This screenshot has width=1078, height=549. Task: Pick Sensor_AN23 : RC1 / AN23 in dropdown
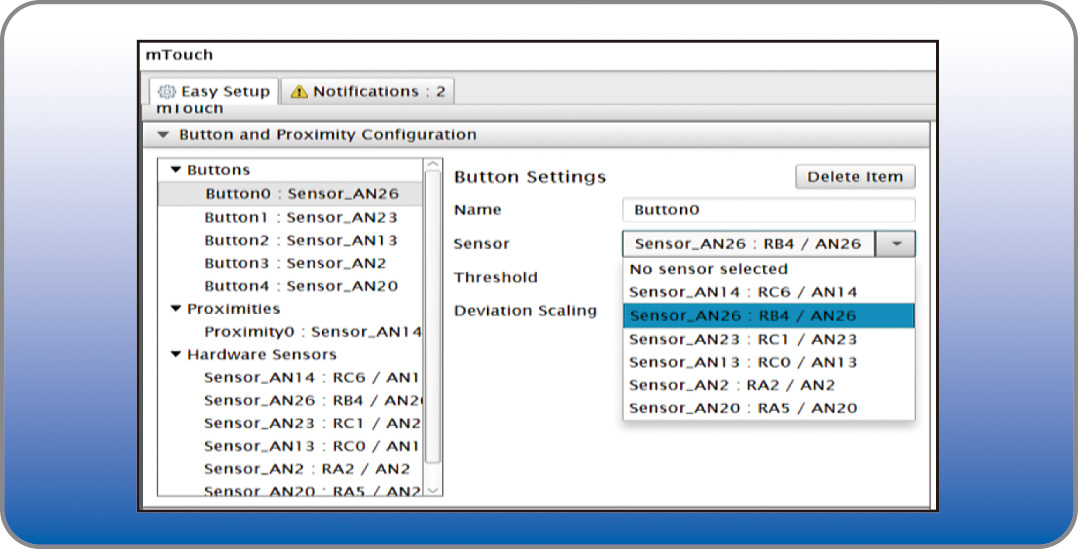[742, 339]
